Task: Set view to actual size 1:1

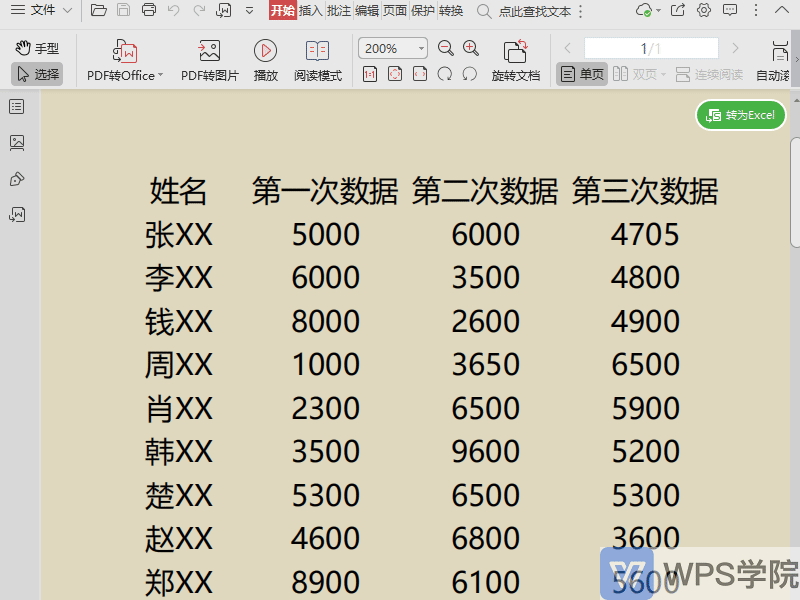Action: (370, 74)
